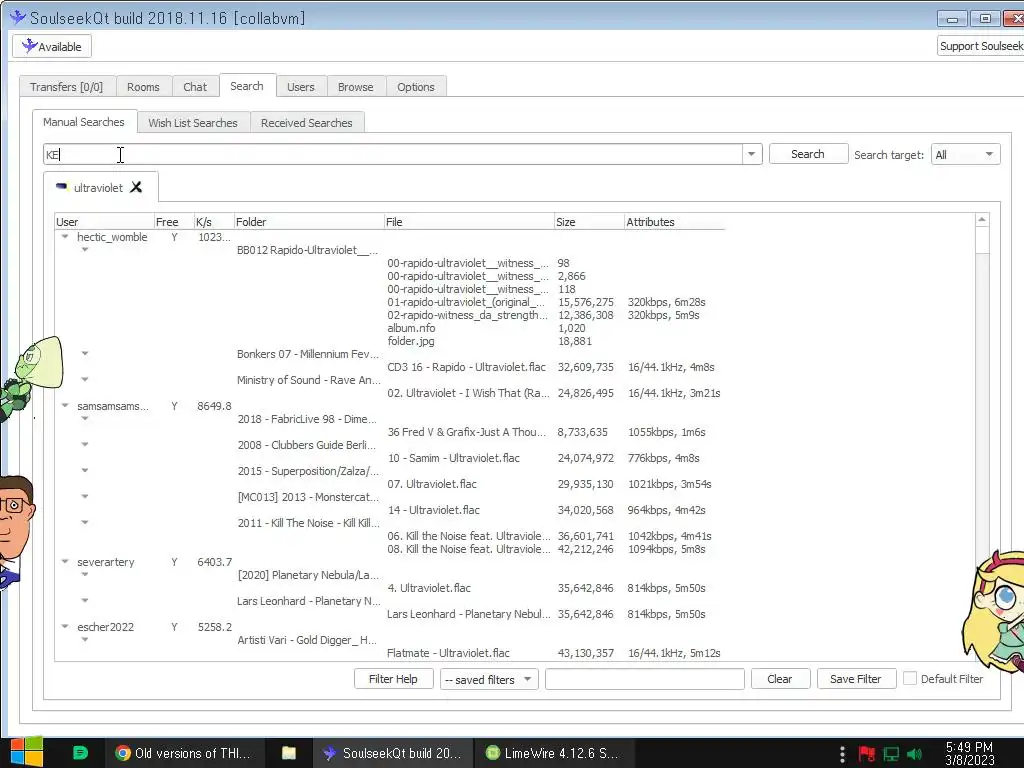Select 01-rapido-ultraviolet_(original file
Image resolution: width=1024 pixels, height=768 pixels.
[466, 302]
